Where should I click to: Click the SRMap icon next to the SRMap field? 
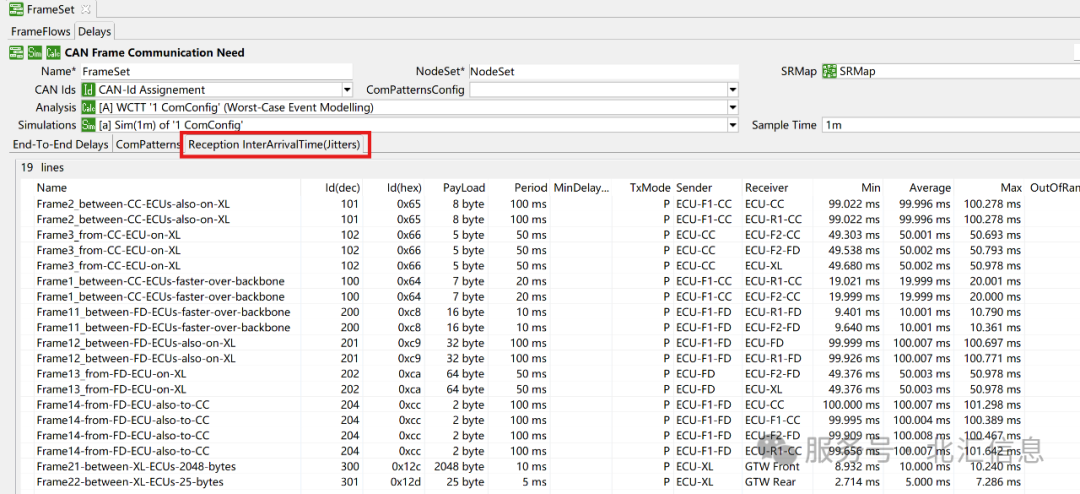829,71
